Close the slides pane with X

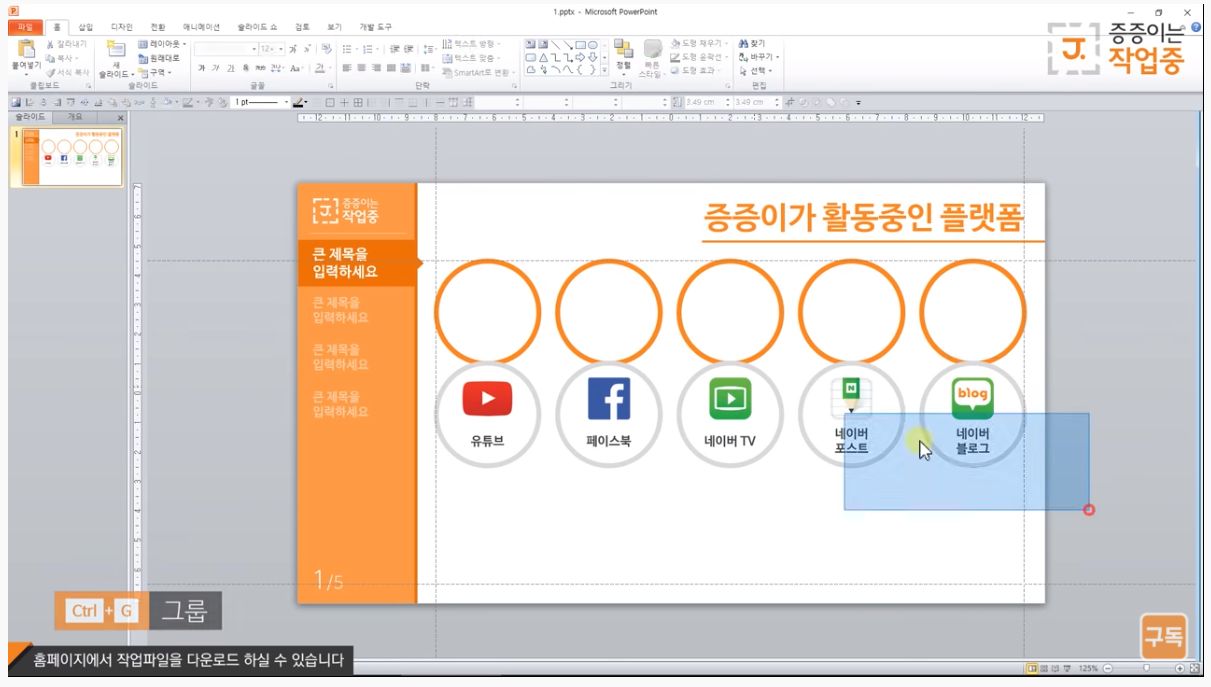click(121, 118)
